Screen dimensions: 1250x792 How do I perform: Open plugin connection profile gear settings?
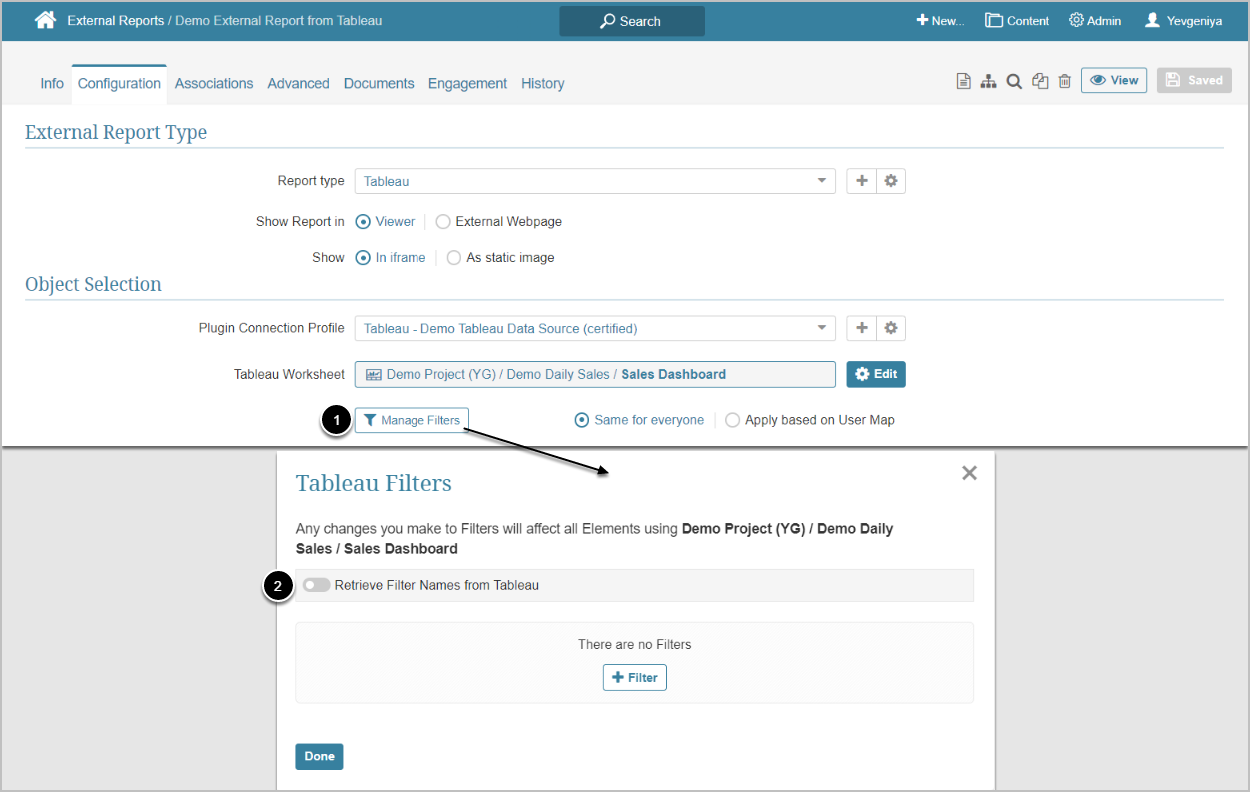(x=891, y=328)
